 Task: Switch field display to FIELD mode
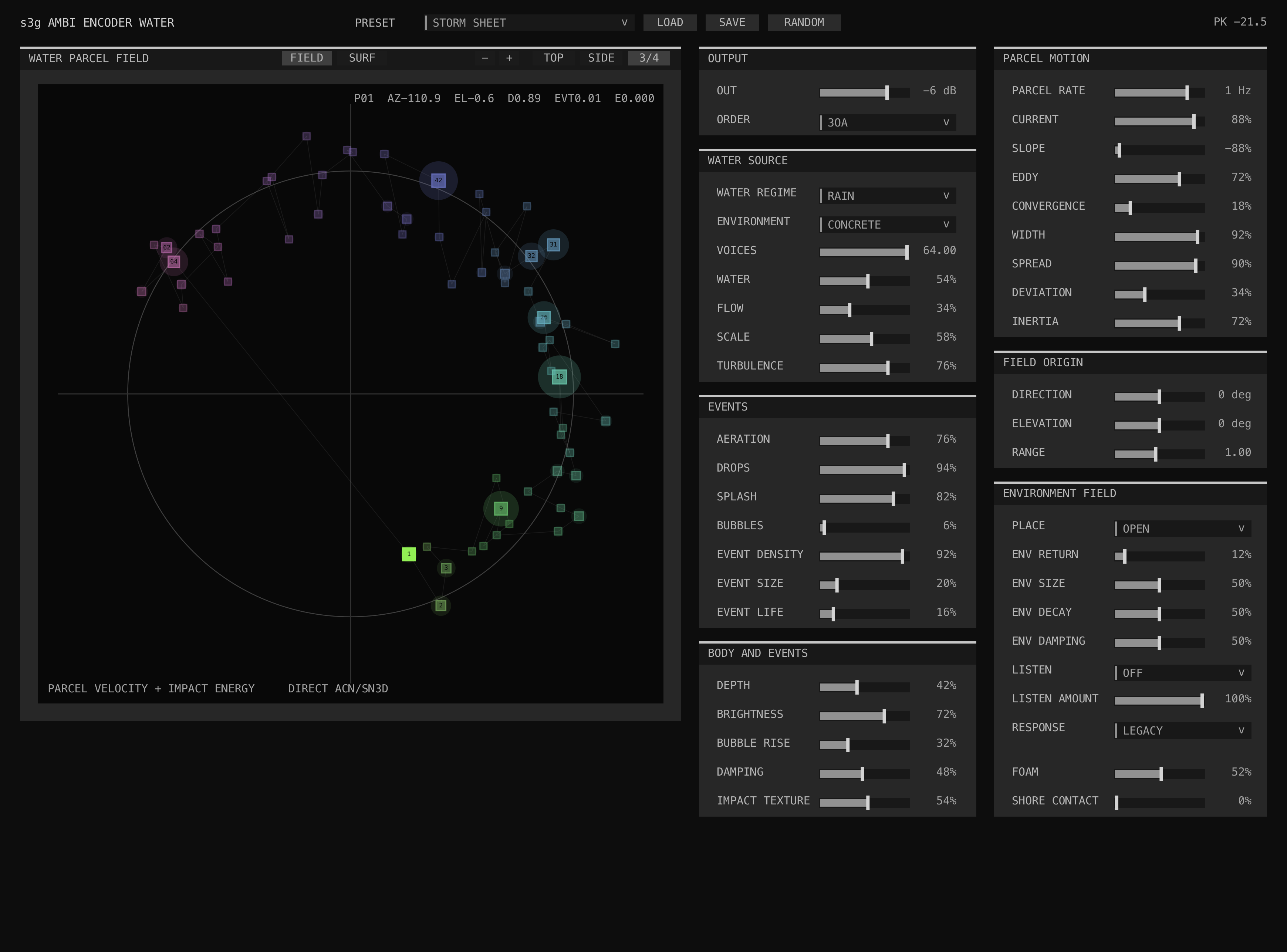[307, 58]
